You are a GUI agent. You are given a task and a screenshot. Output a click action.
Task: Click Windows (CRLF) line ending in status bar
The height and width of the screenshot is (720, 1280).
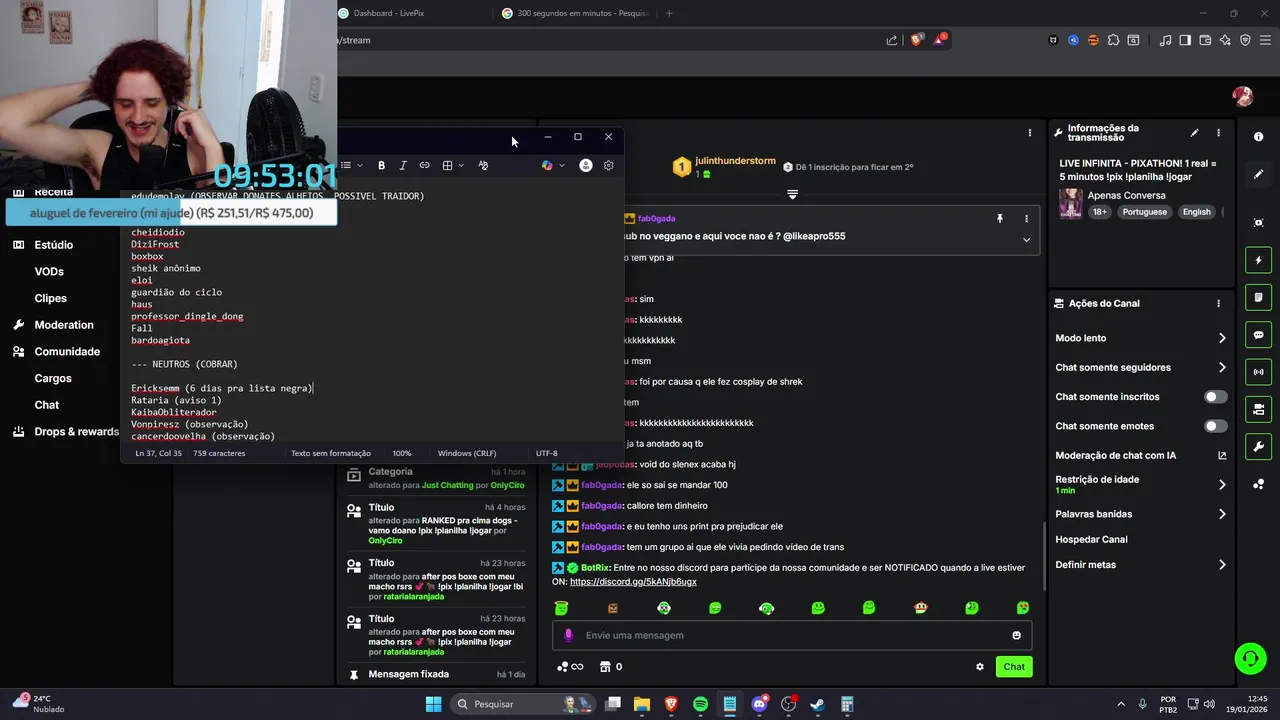467,453
